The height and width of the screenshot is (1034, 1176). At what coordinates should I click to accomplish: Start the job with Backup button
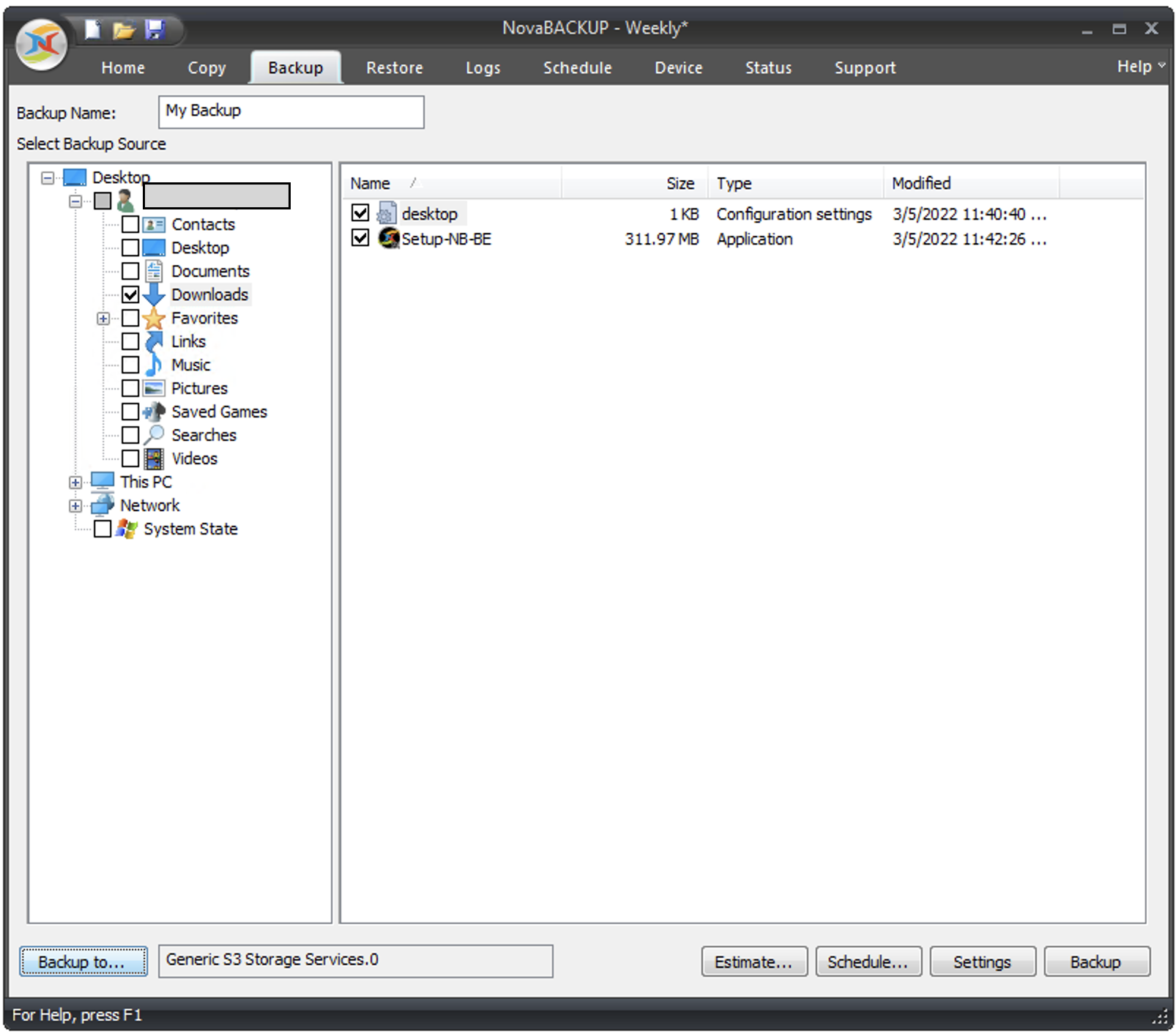(x=1097, y=962)
